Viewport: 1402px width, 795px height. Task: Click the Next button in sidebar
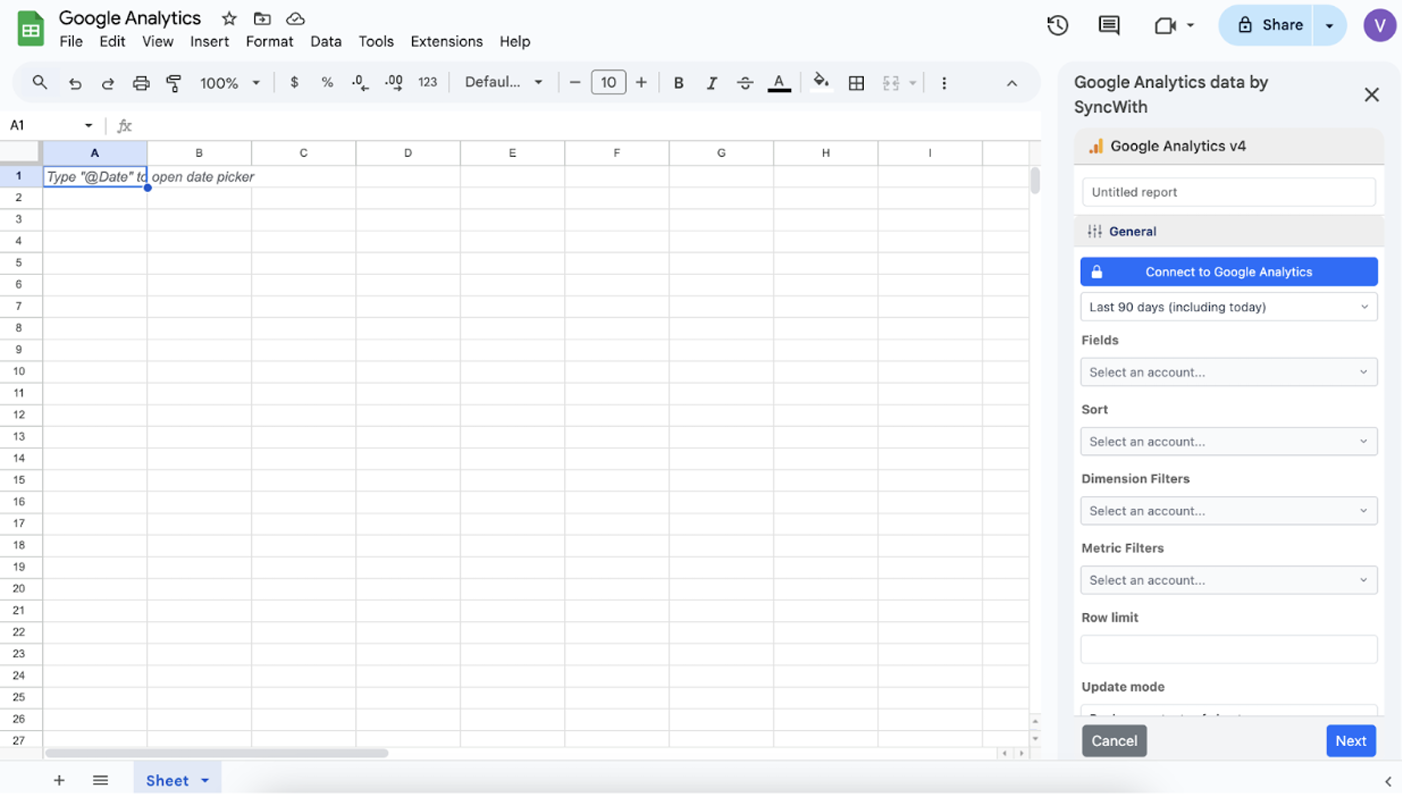click(1350, 741)
